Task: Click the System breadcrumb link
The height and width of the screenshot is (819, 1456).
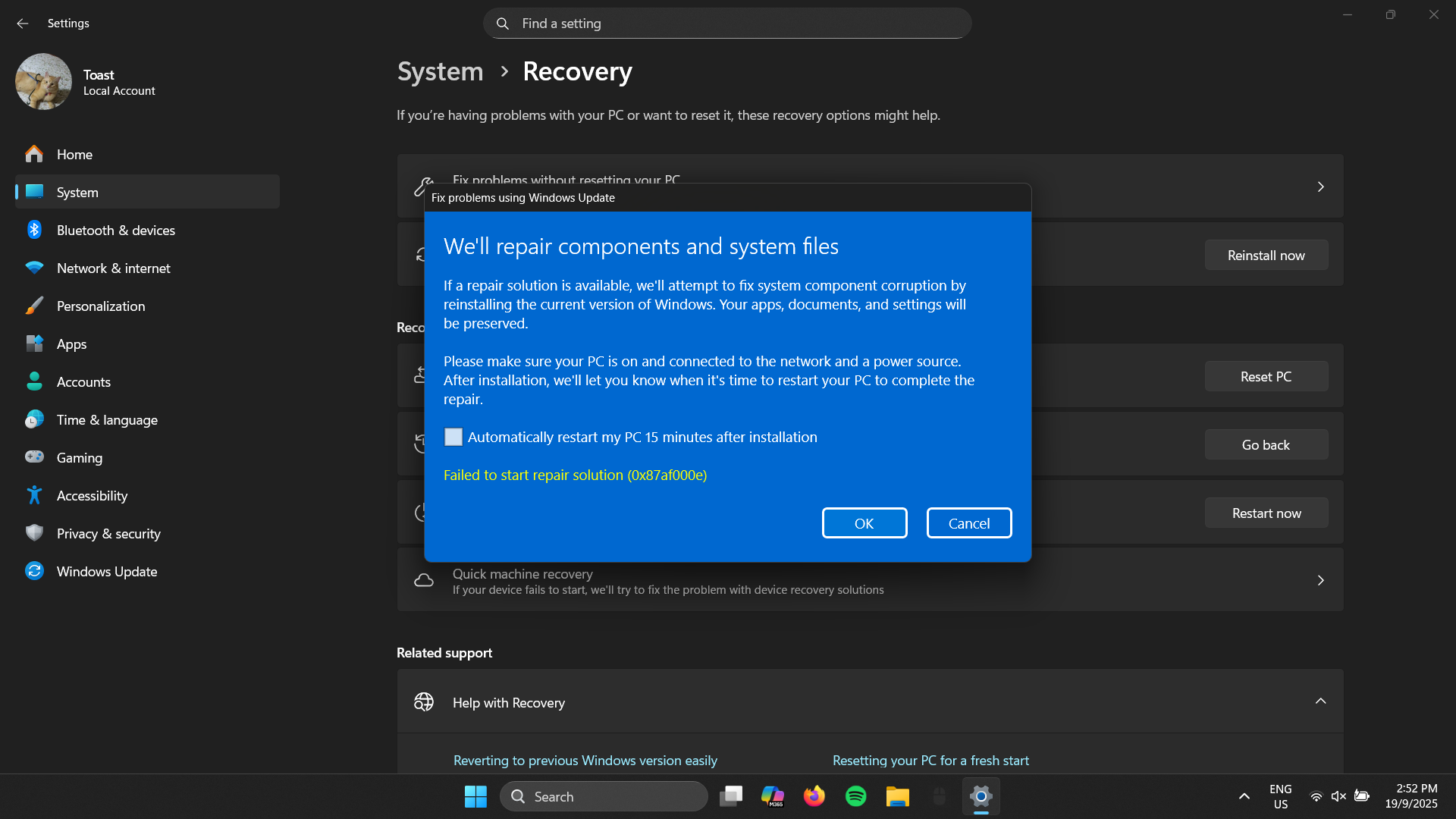Action: pos(440,71)
